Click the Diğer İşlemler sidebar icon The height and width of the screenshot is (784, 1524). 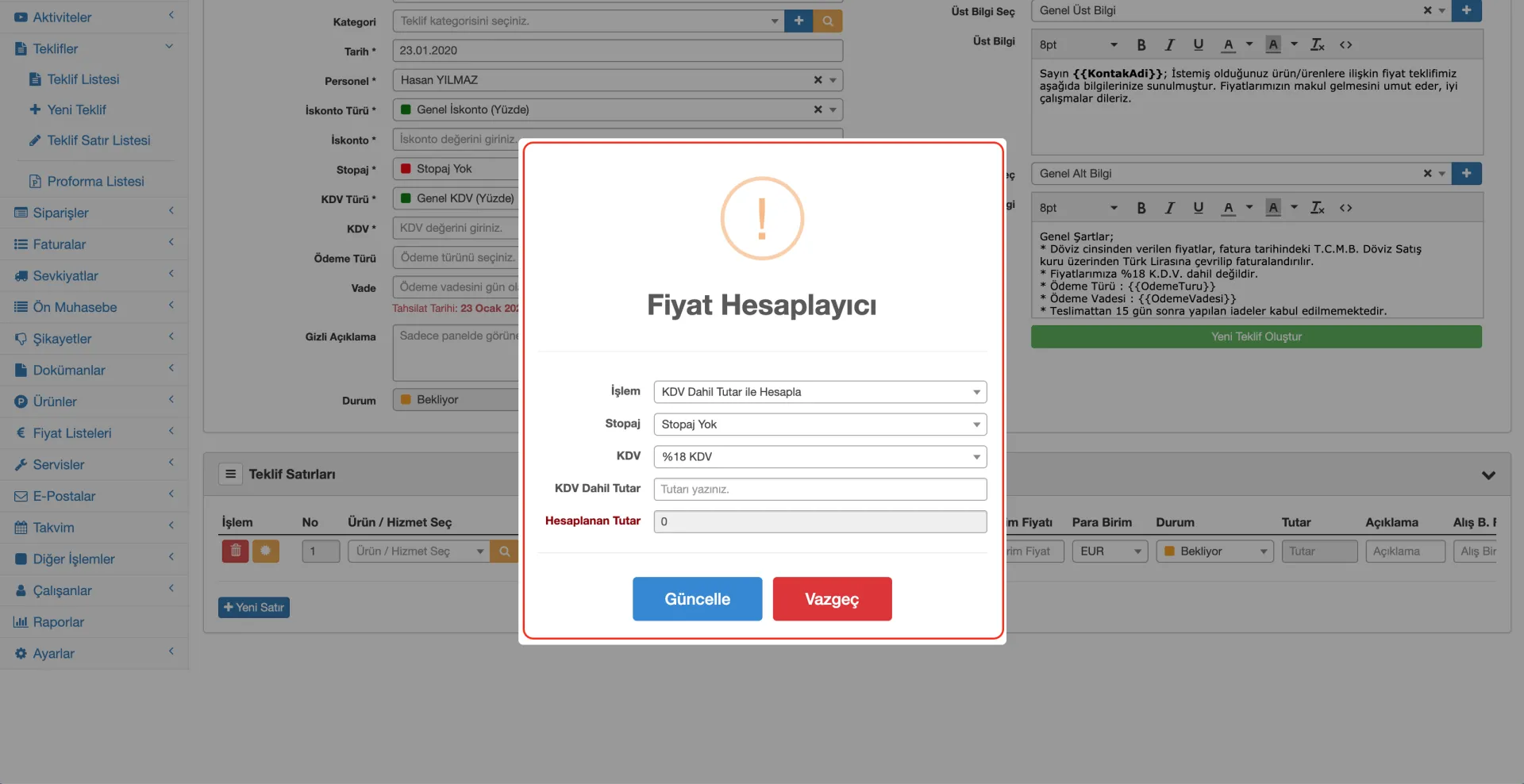coord(21,559)
